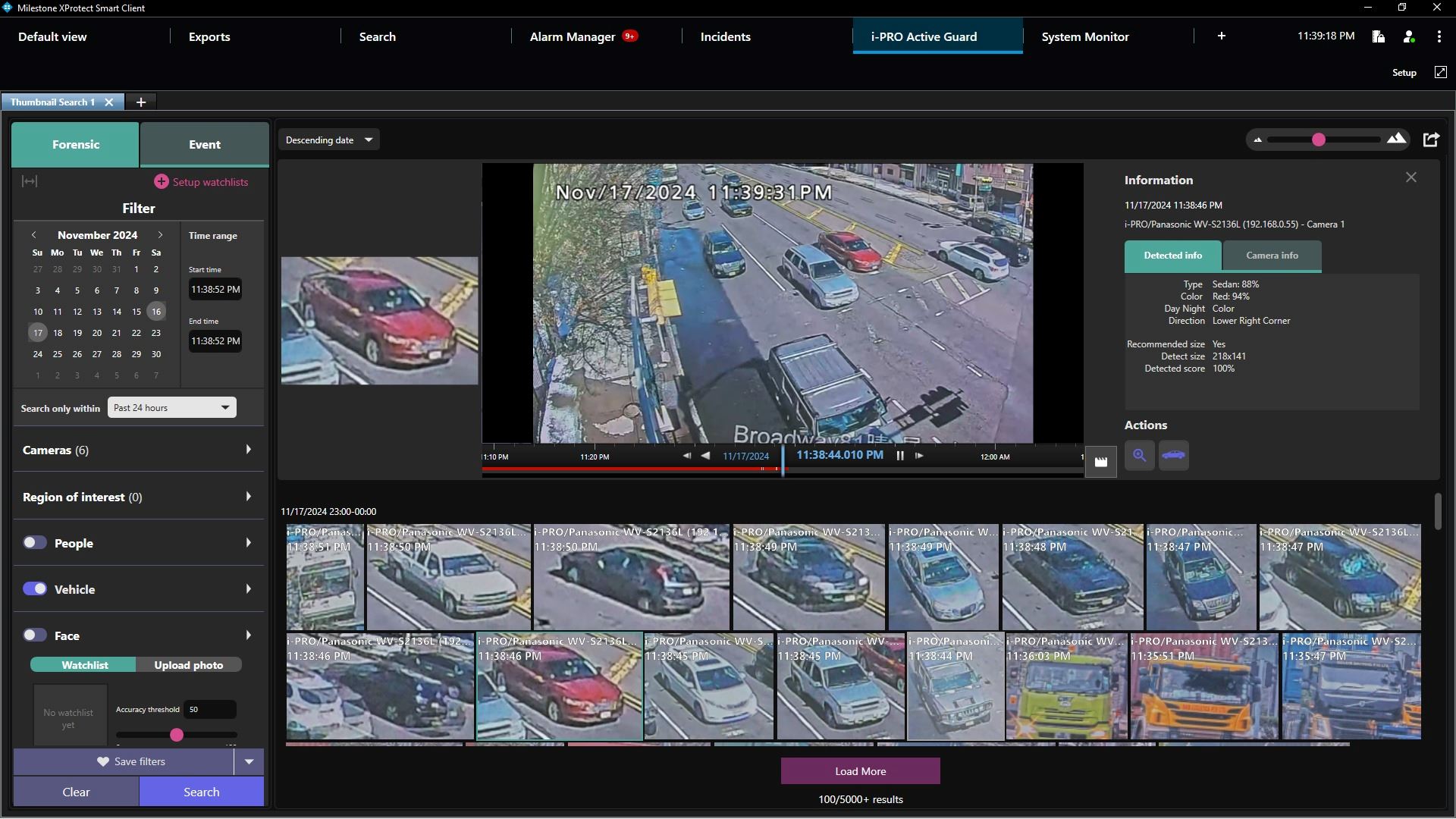Click the heart icon on Save filters
This screenshot has width=1456, height=819.
coord(103,761)
